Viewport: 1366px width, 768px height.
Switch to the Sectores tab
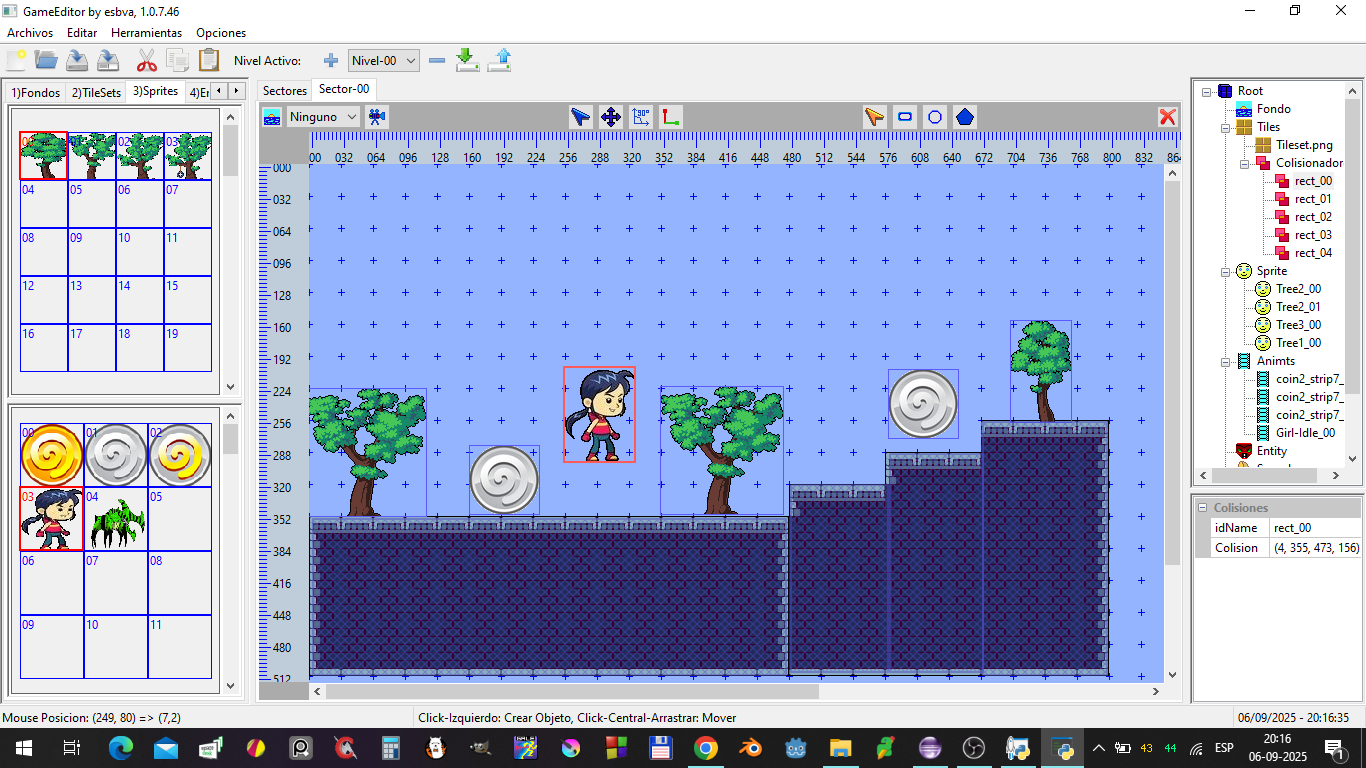tap(285, 91)
